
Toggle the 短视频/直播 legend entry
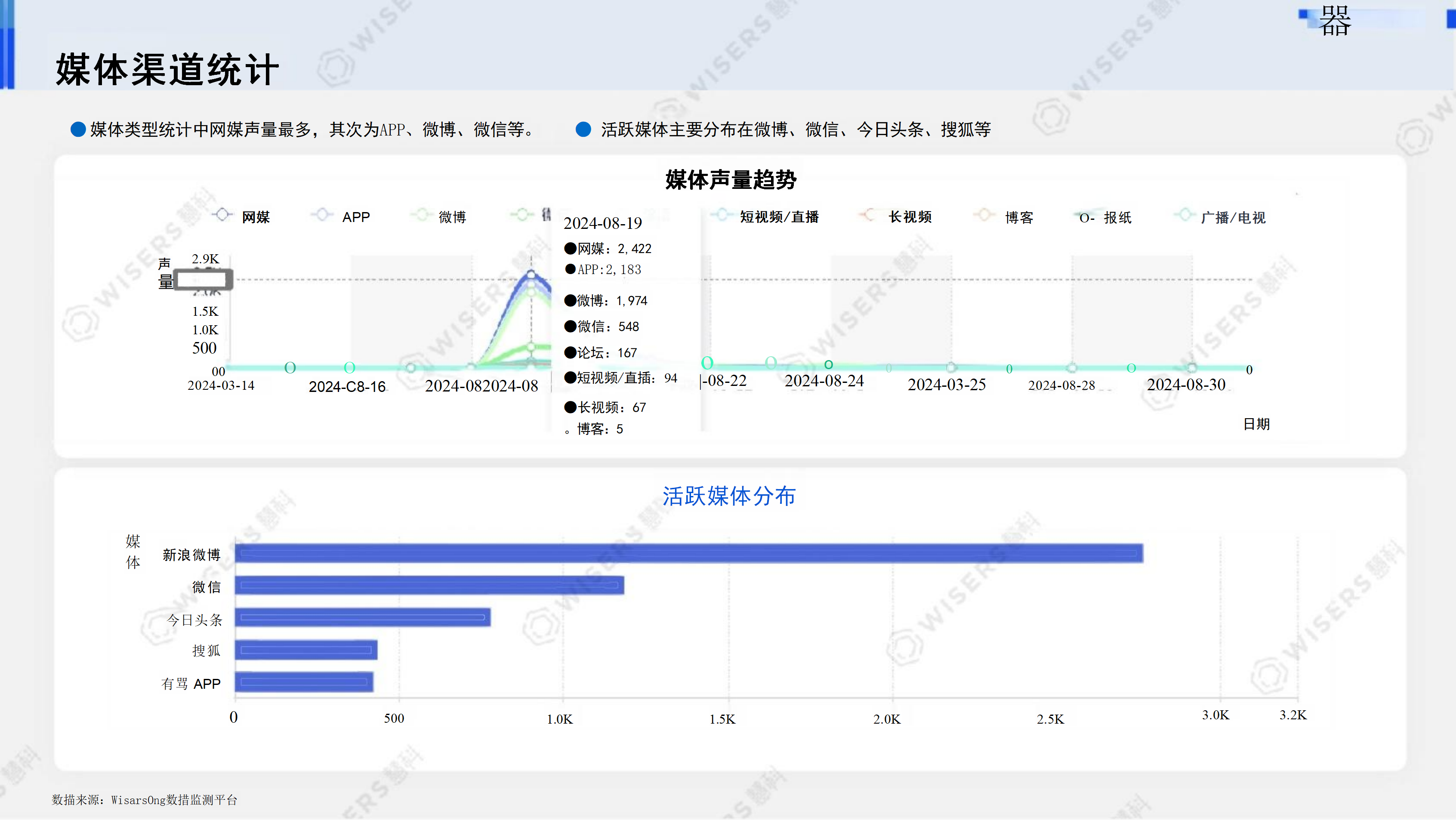pyautogui.click(x=765, y=216)
